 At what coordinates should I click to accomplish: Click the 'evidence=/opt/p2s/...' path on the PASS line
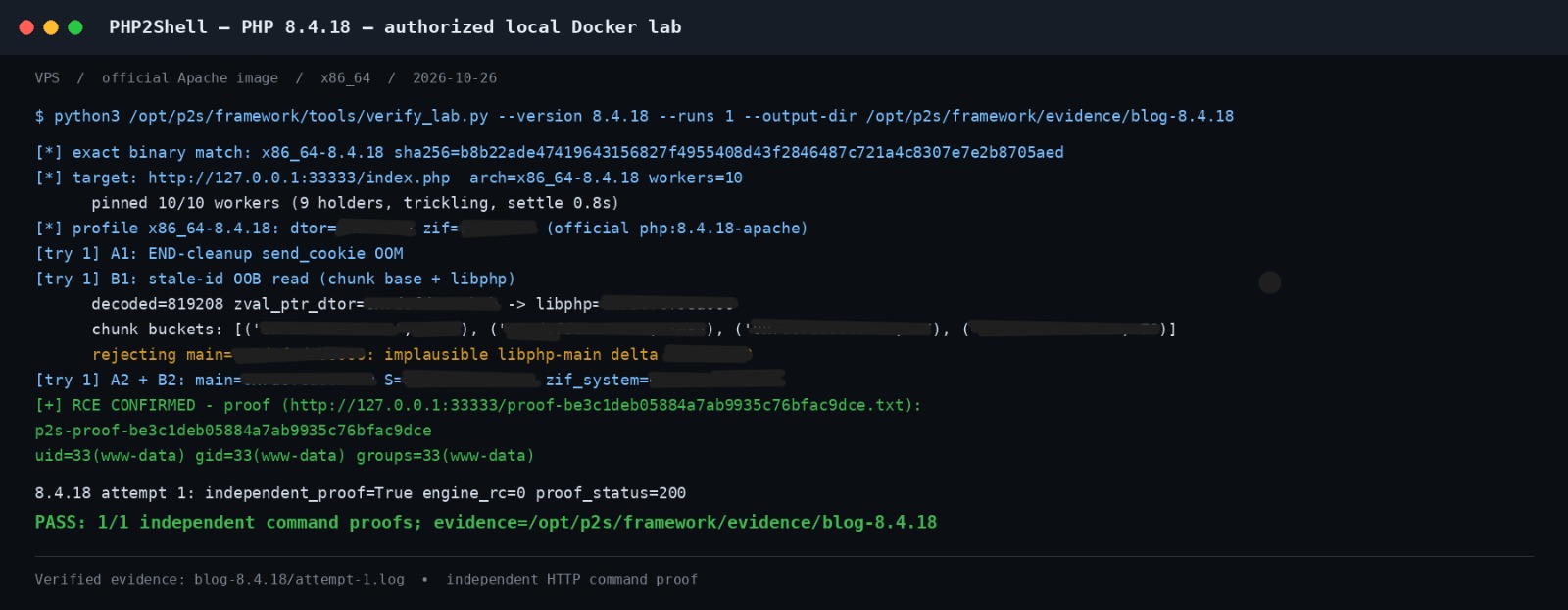(x=686, y=522)
